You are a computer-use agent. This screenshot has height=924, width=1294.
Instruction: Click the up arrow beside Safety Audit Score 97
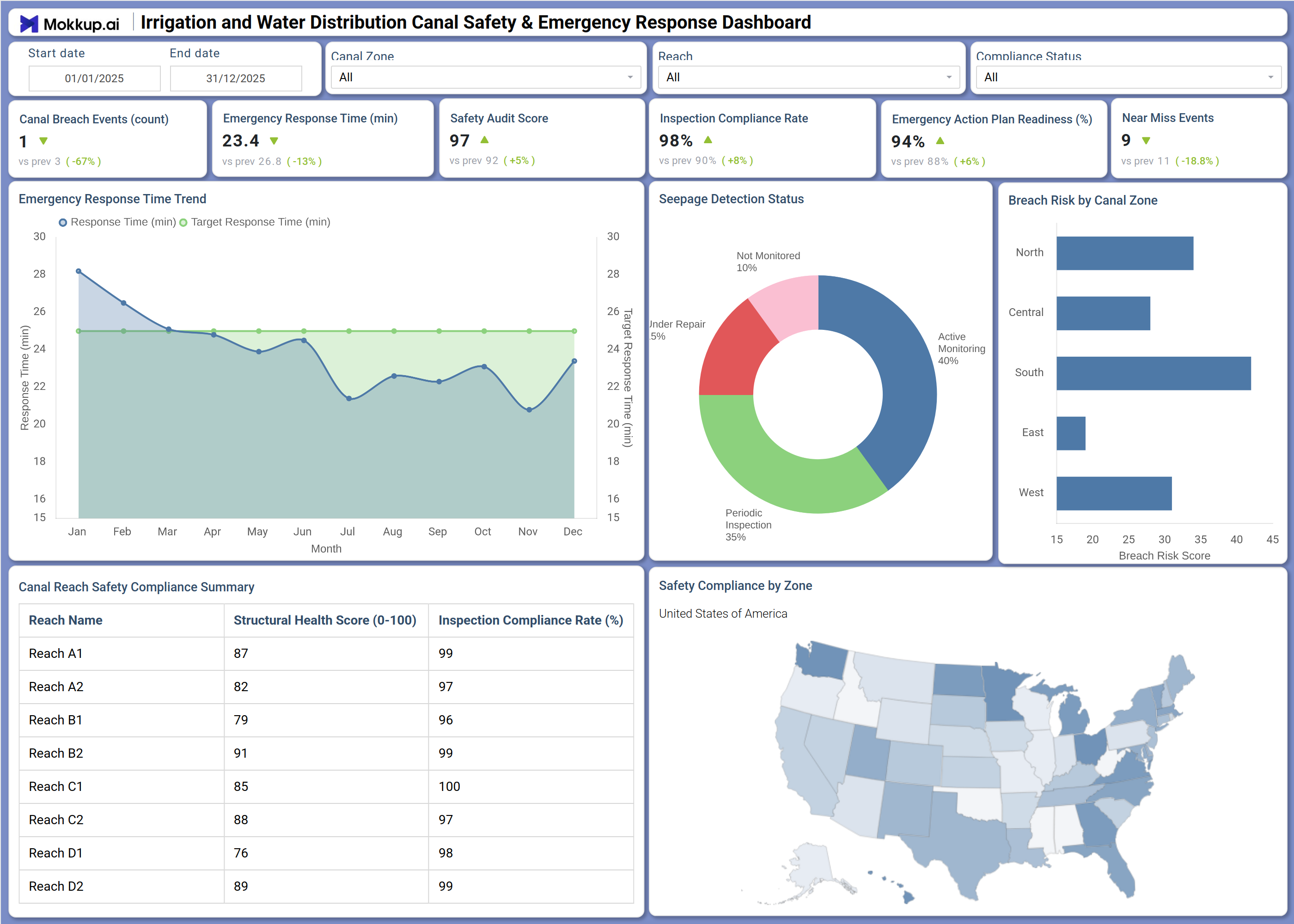484,140
